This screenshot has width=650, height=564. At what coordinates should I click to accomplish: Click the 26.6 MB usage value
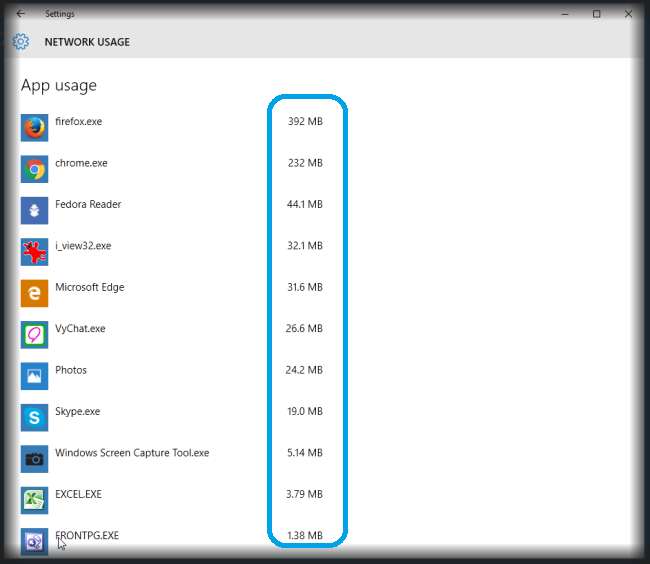tap(304, 329)
